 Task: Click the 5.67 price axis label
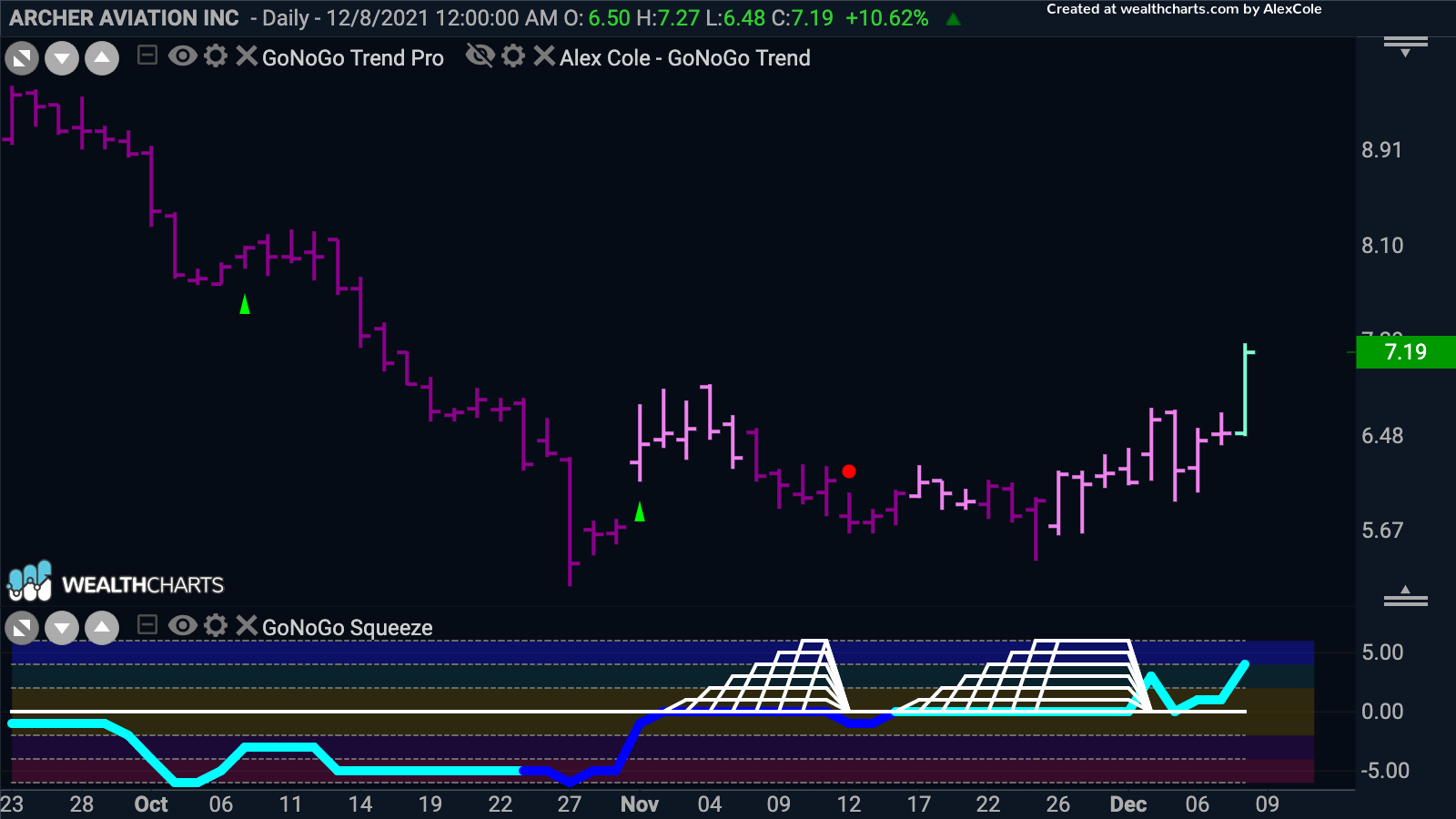point(1382,531)
